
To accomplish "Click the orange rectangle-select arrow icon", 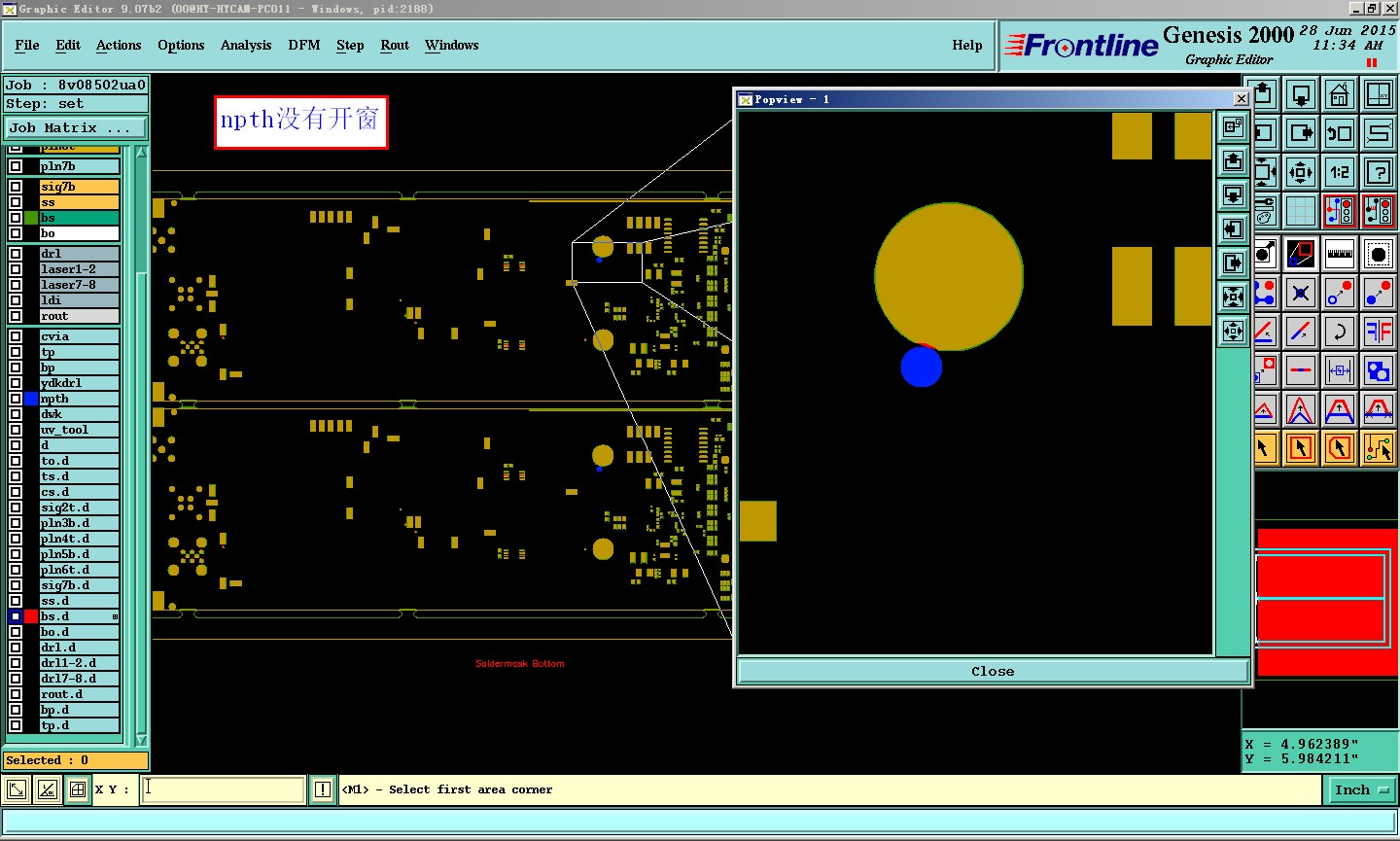I will [x=1301, y=447].
